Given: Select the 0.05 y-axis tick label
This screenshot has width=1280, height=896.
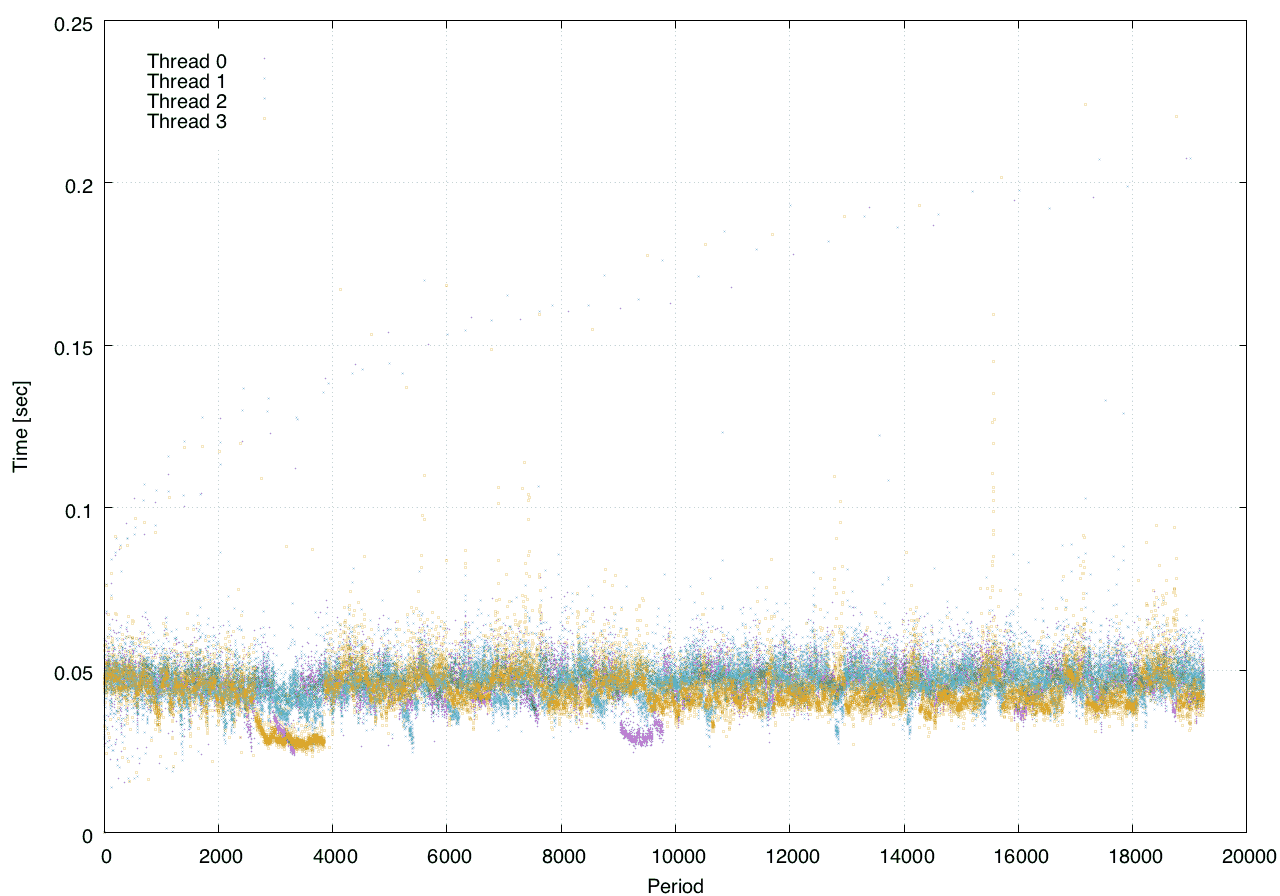Looking at the screenshot, I should tap(70, 671).
